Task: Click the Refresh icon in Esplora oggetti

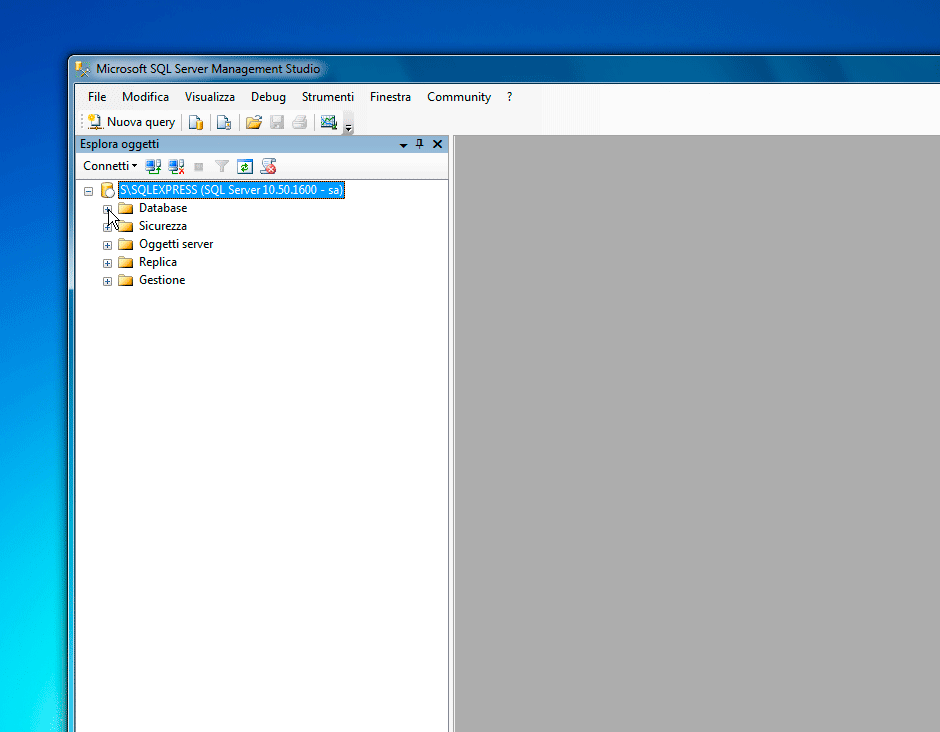Action: [x=245, y=167]
